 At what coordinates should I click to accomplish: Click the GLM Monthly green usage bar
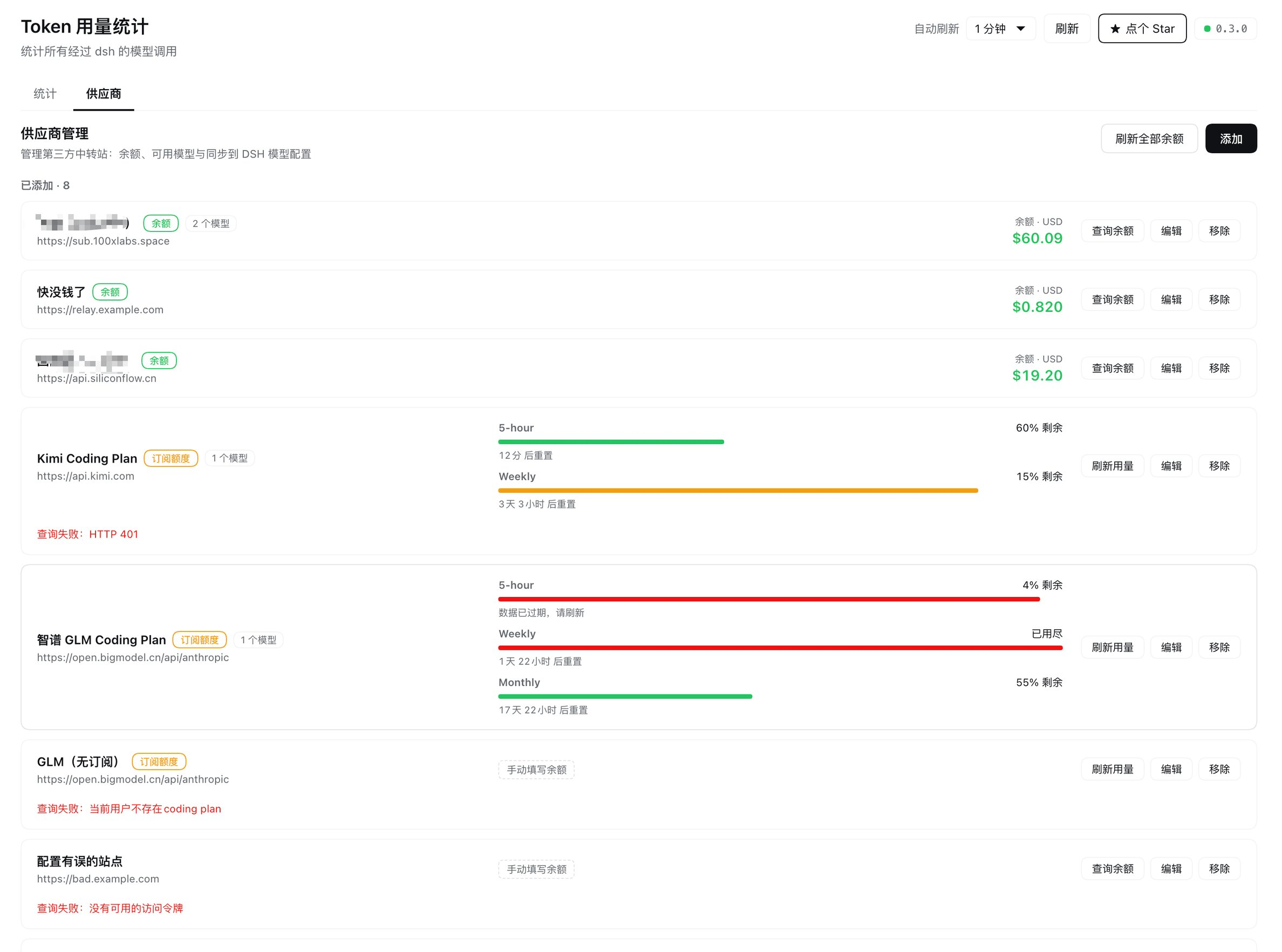(625, 696)
